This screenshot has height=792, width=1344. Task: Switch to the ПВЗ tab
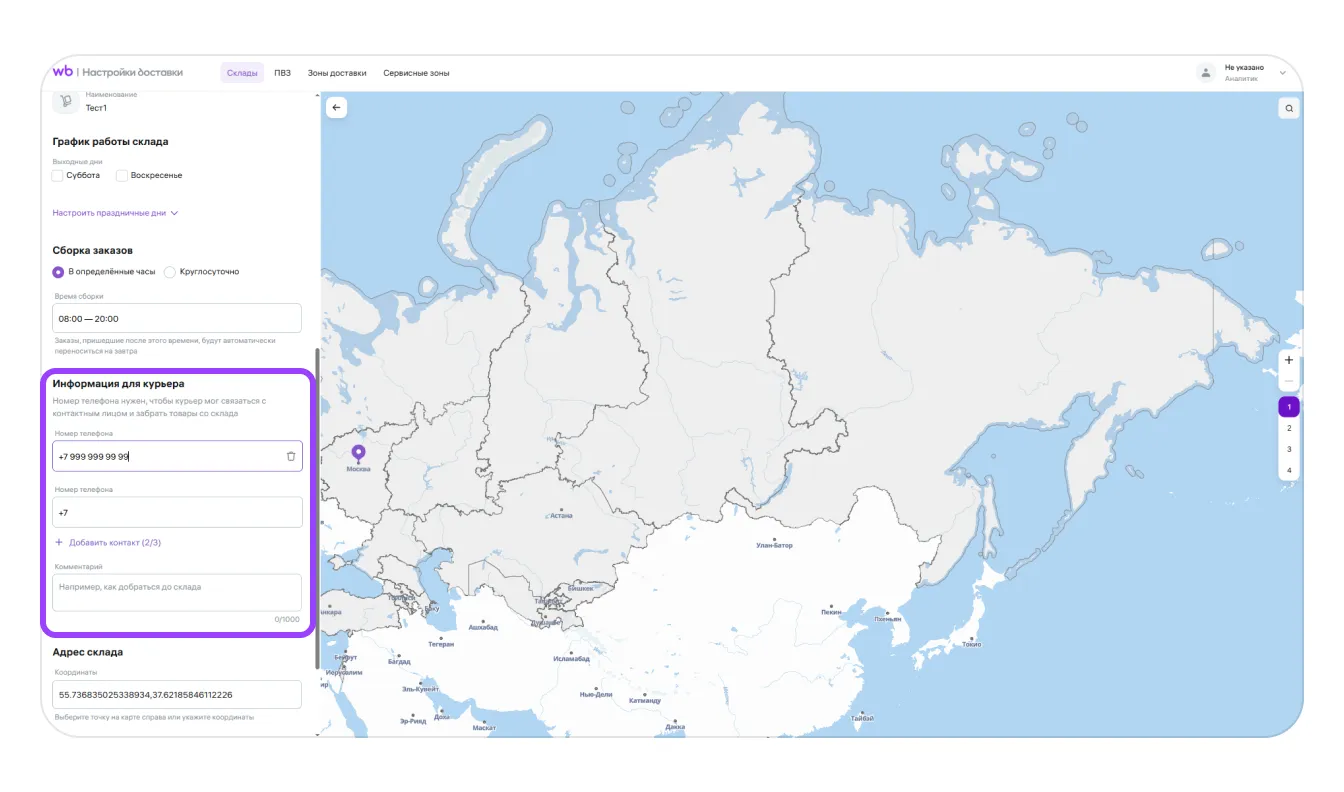coord(282,73)
